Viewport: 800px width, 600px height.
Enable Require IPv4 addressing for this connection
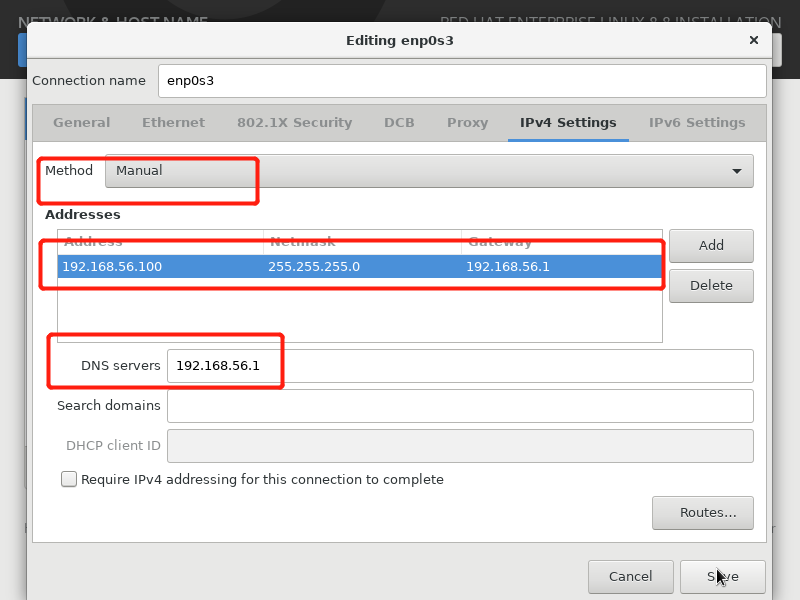[69, 479]
